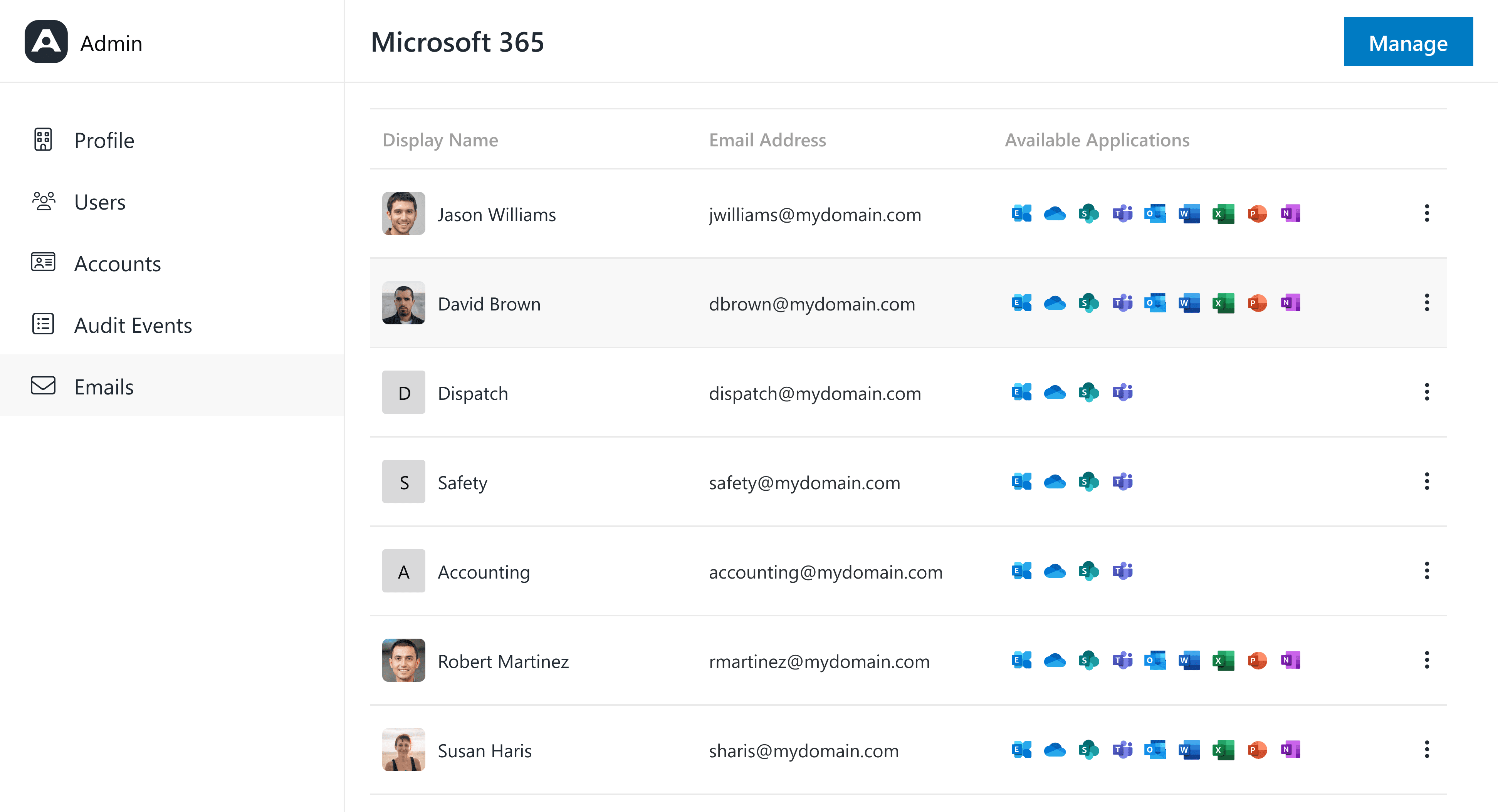Click the Admin logo icon

46,42
